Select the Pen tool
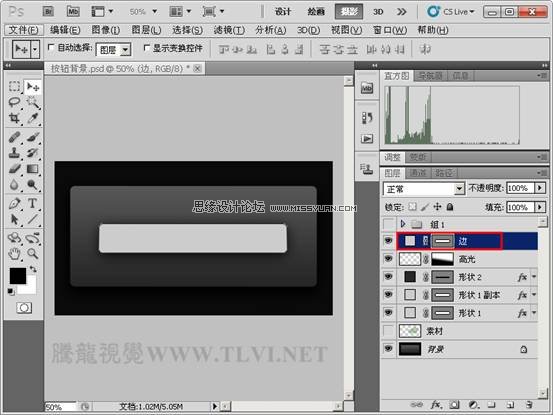This screenshot has width=553, height=415. [x=14, y=203]
